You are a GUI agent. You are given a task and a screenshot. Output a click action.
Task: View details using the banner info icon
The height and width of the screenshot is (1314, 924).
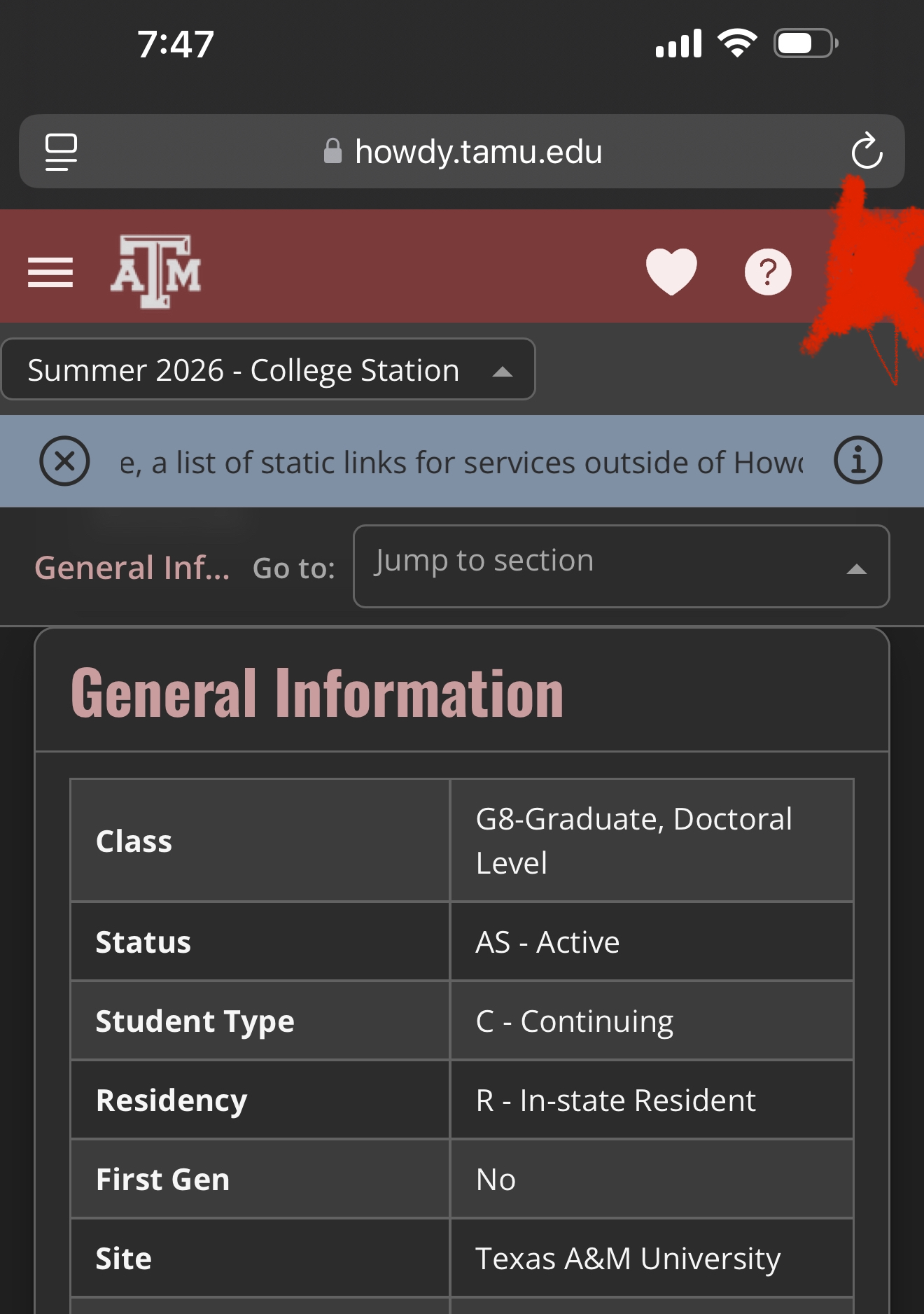coord(857,461)
